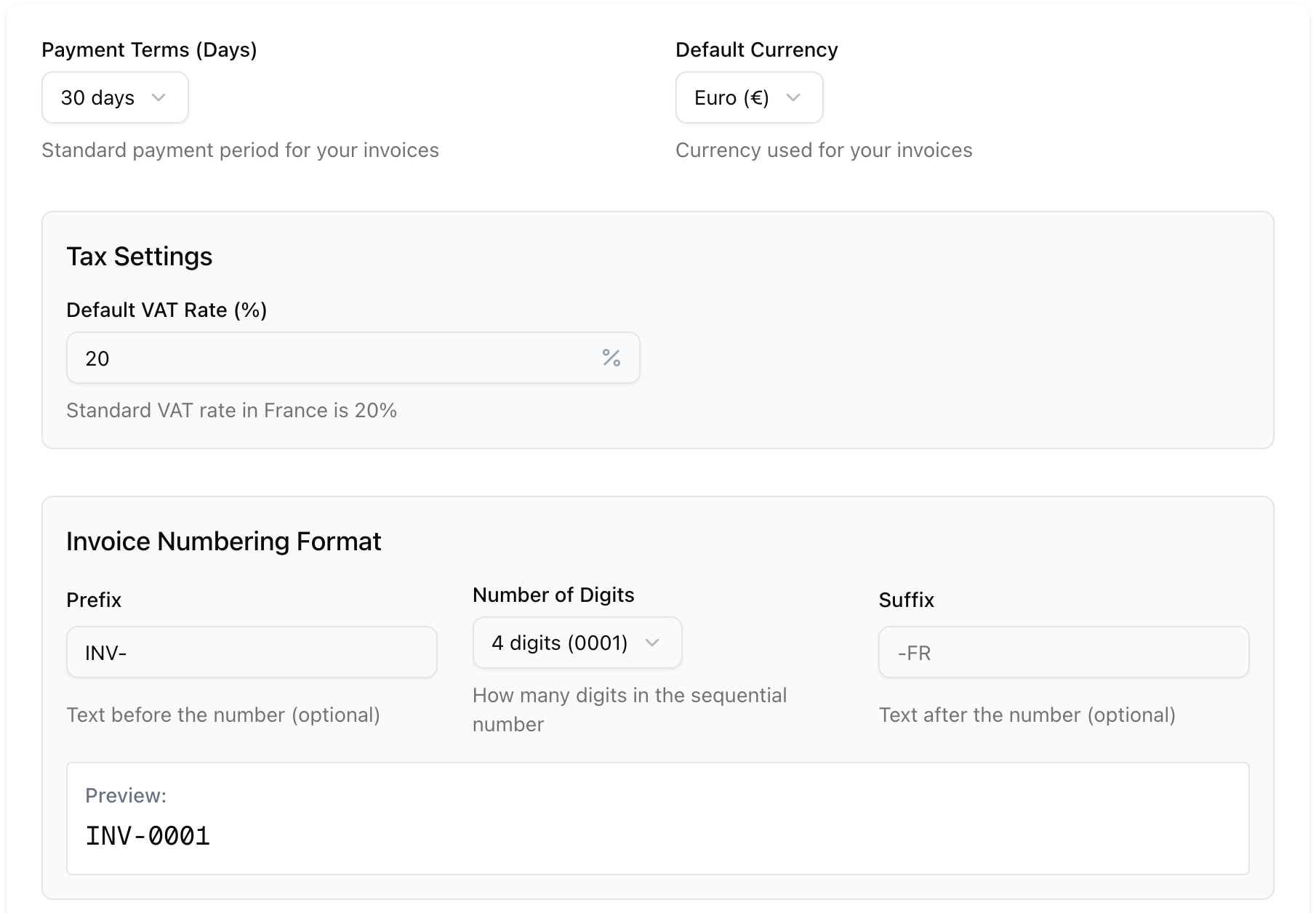
Task: Click 'Standard VAT rate in France is 20%' hint
Action: coord(232,411)
